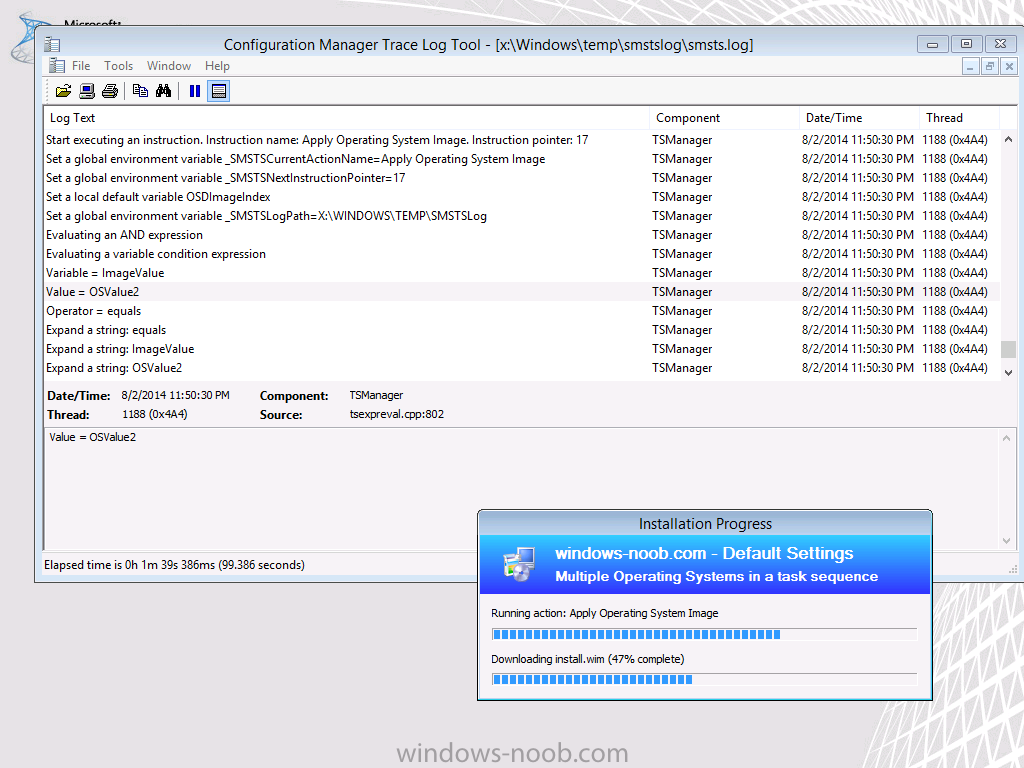The image size is (1024, 768).
Task: Pause log monitoring with the pause icon
Action: point(195,91)
